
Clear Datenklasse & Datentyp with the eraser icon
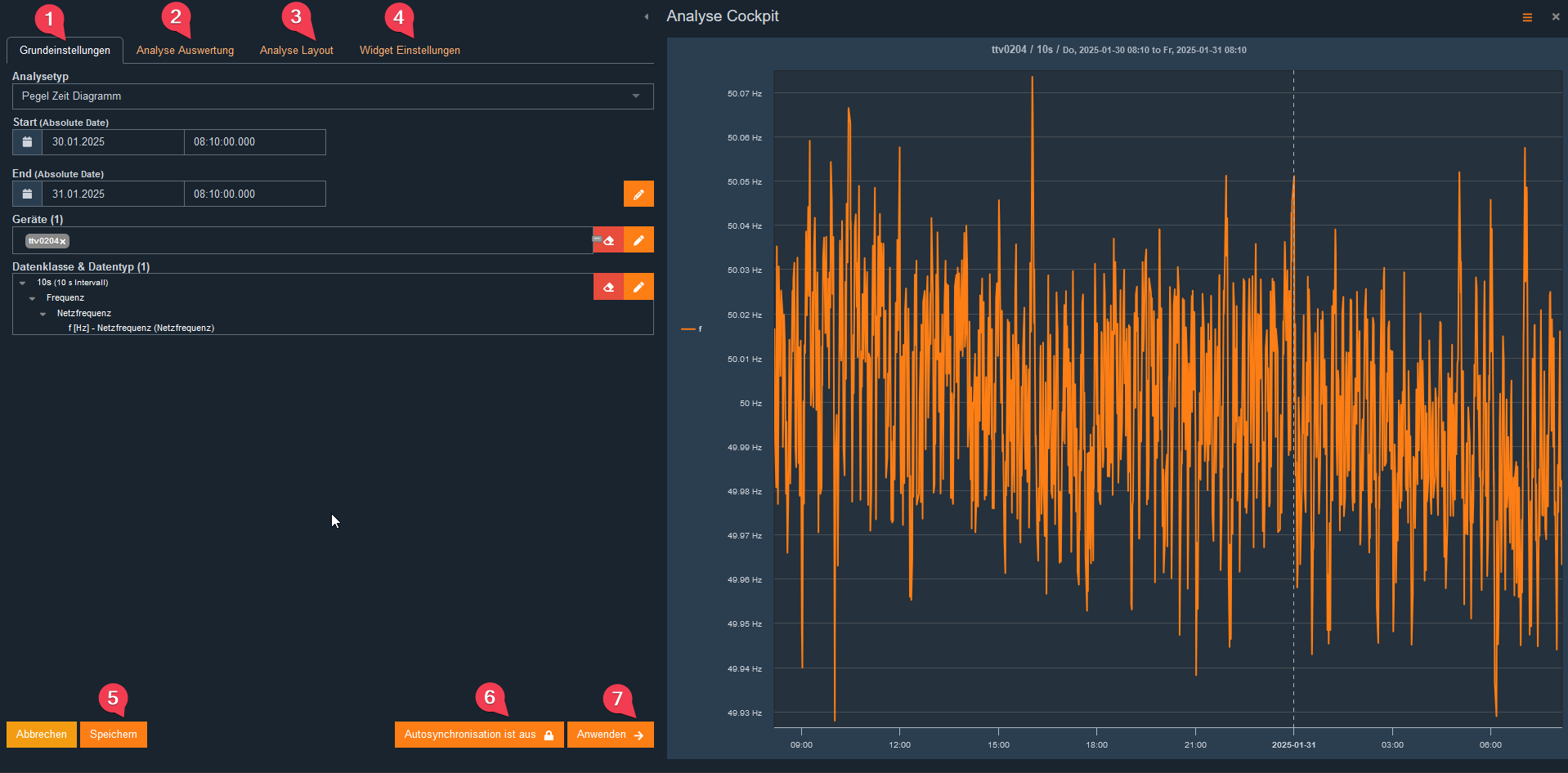point(608,287)
